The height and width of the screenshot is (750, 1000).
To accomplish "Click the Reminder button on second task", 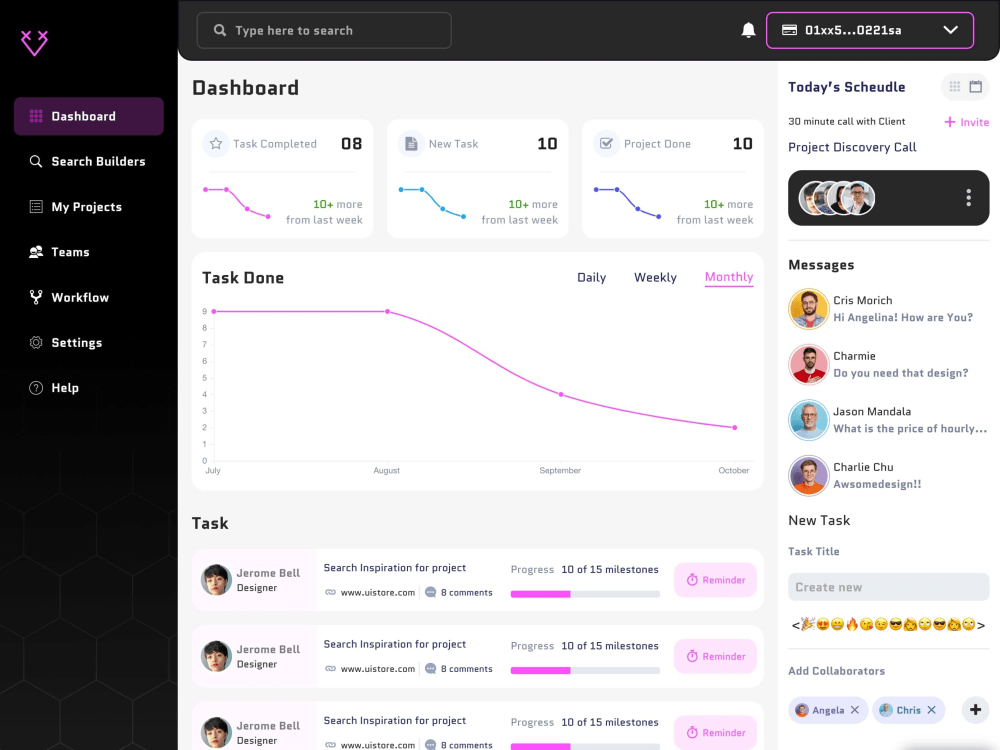I will tap(715, 656).
